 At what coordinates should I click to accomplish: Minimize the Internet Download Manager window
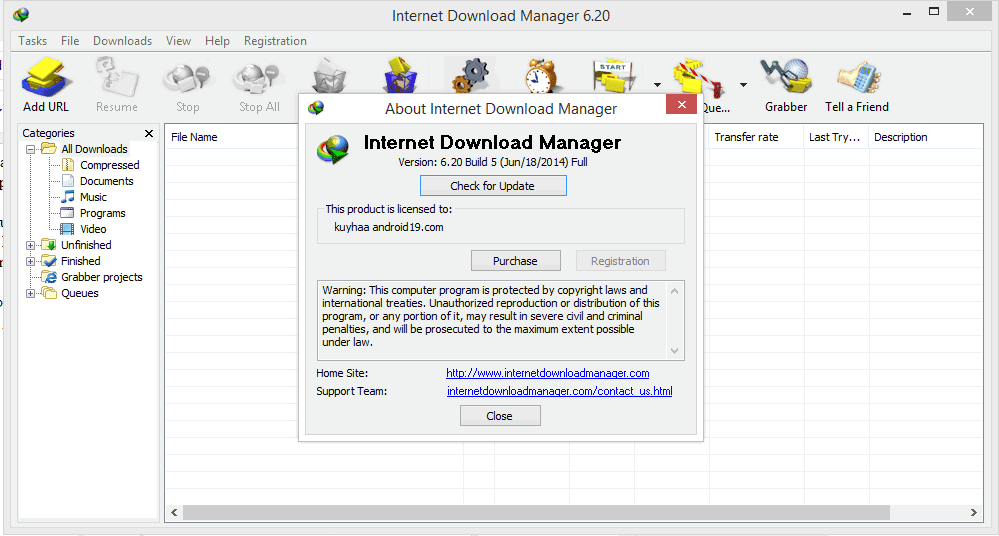coord(907,13)
